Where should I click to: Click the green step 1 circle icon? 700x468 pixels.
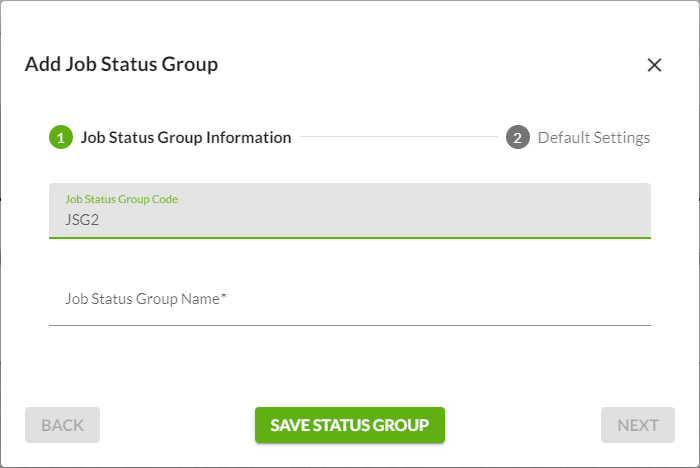tap(60, 138)
